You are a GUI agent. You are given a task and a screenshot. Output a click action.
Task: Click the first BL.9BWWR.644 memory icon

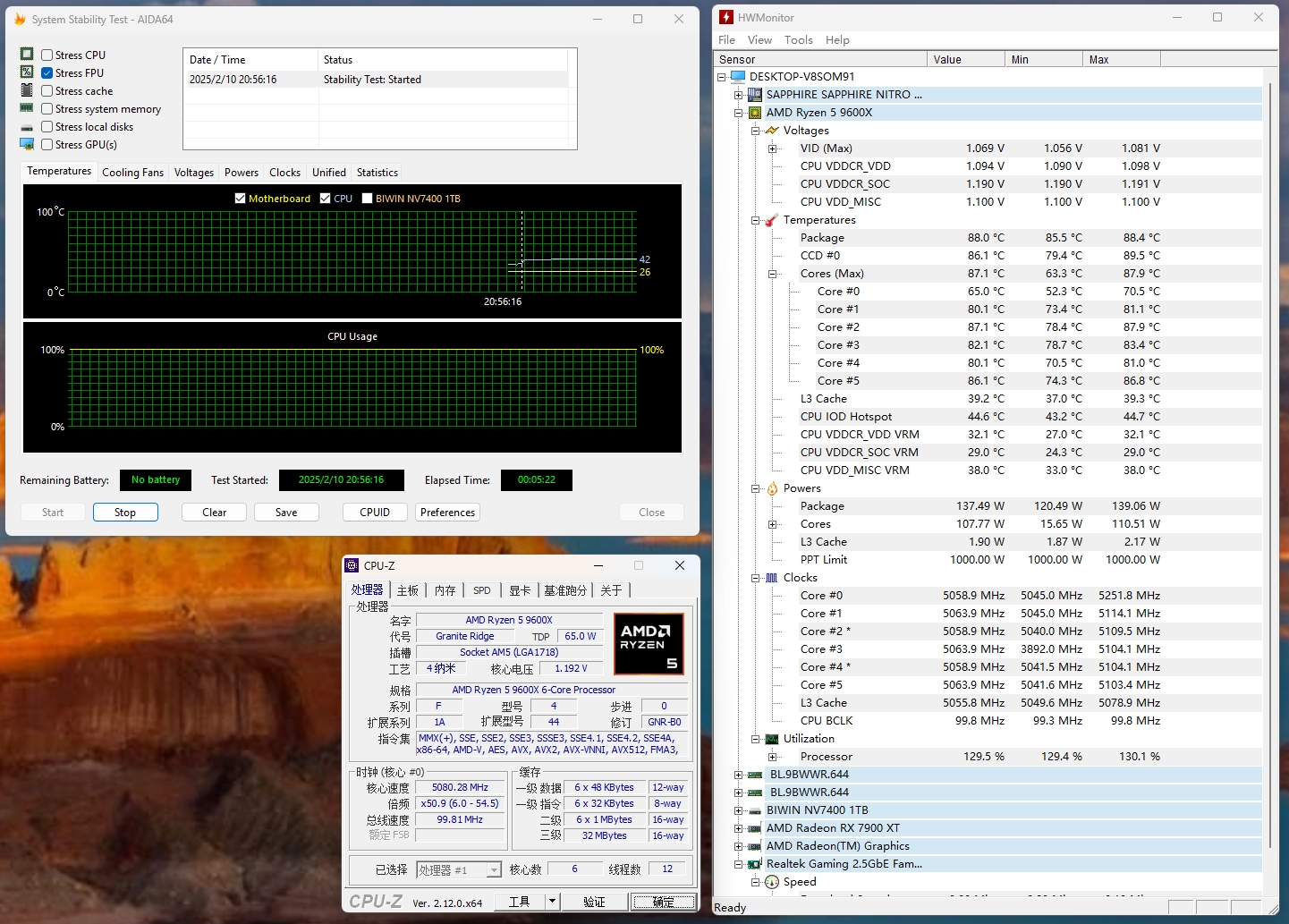pos(755,775)
